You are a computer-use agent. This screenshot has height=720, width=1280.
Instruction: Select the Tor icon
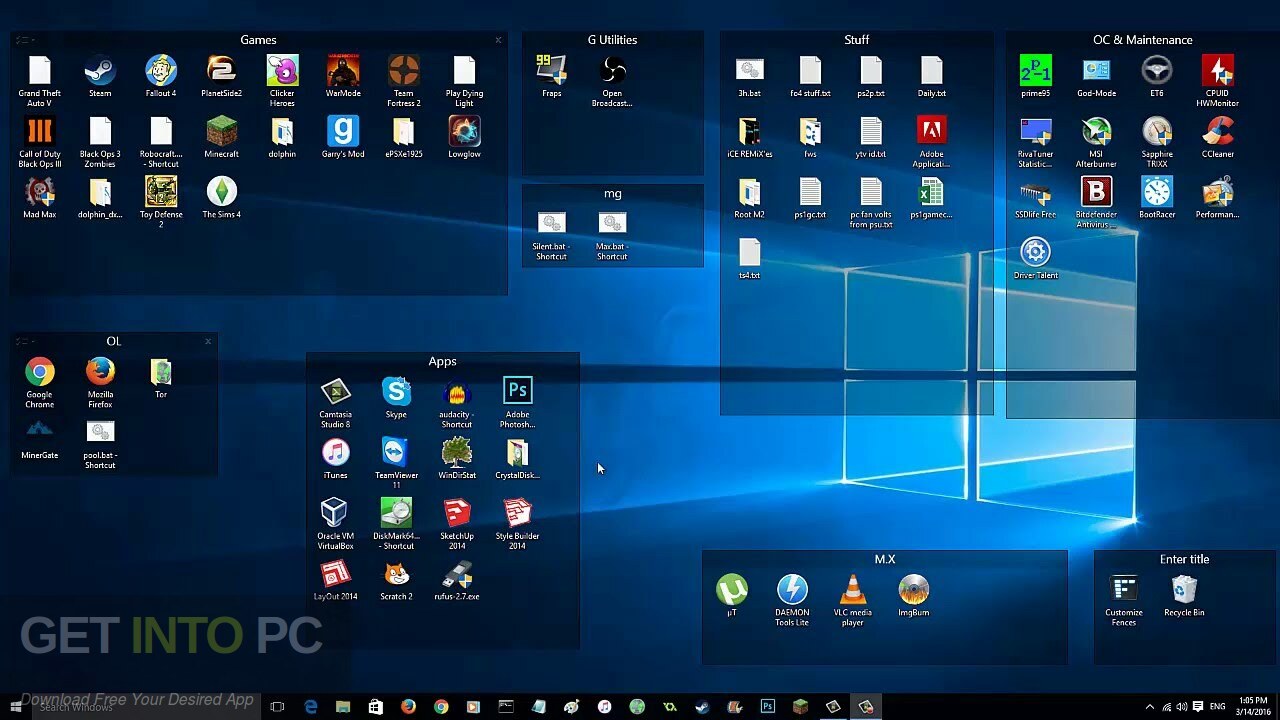pyautogui.click(x=161, y=378)
